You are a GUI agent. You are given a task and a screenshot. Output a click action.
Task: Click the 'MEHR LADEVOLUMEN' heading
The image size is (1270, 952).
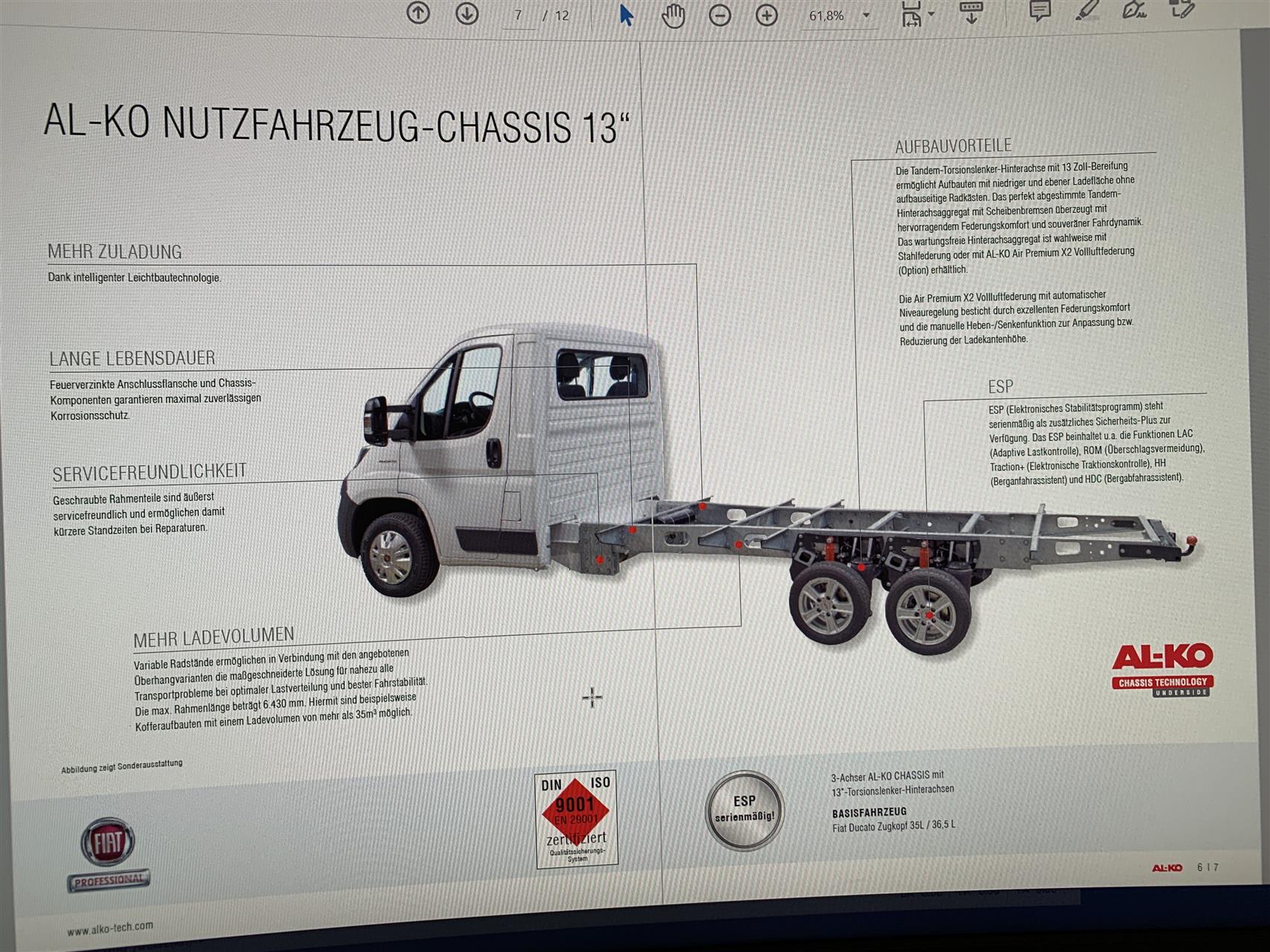coord(214,637)
